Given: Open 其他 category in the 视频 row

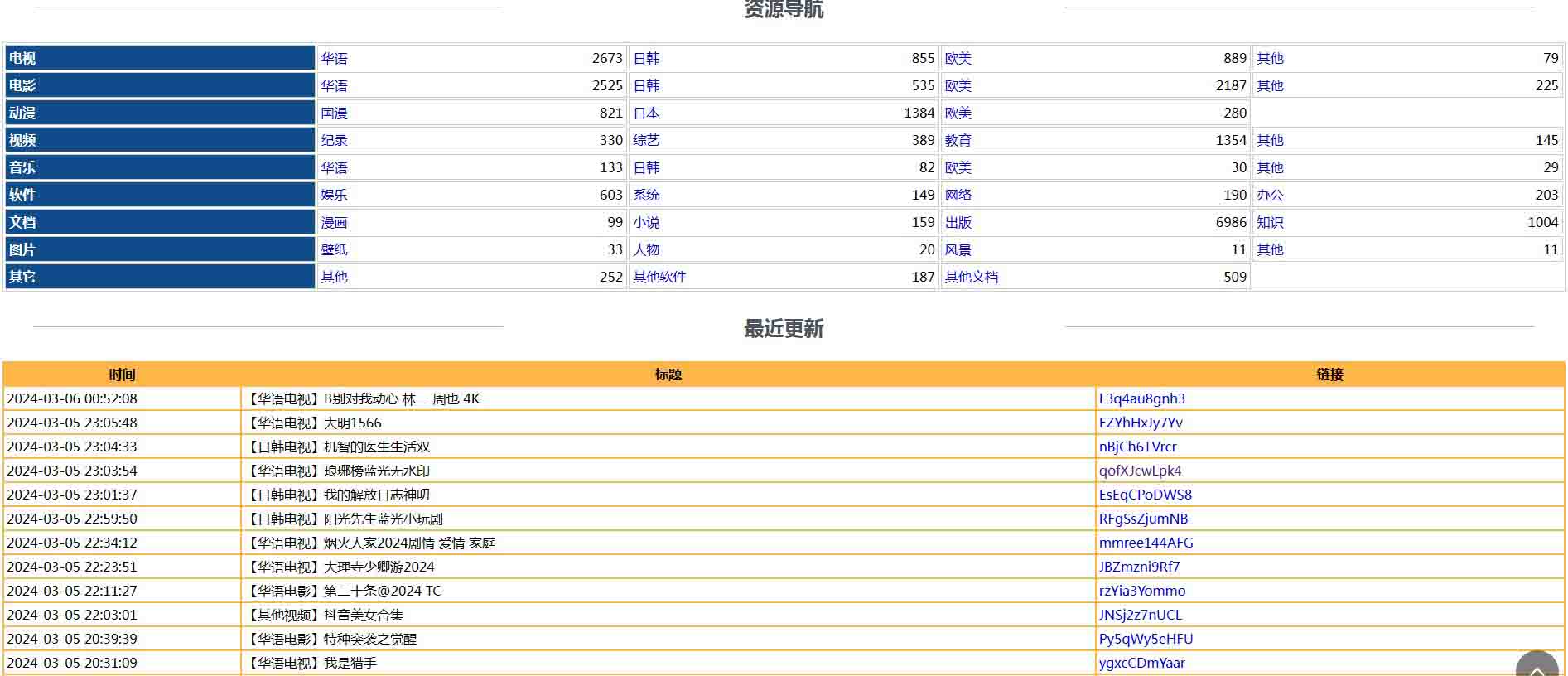Looking at the screenshot, I should pyautogui.click(x=1270, y=140).
